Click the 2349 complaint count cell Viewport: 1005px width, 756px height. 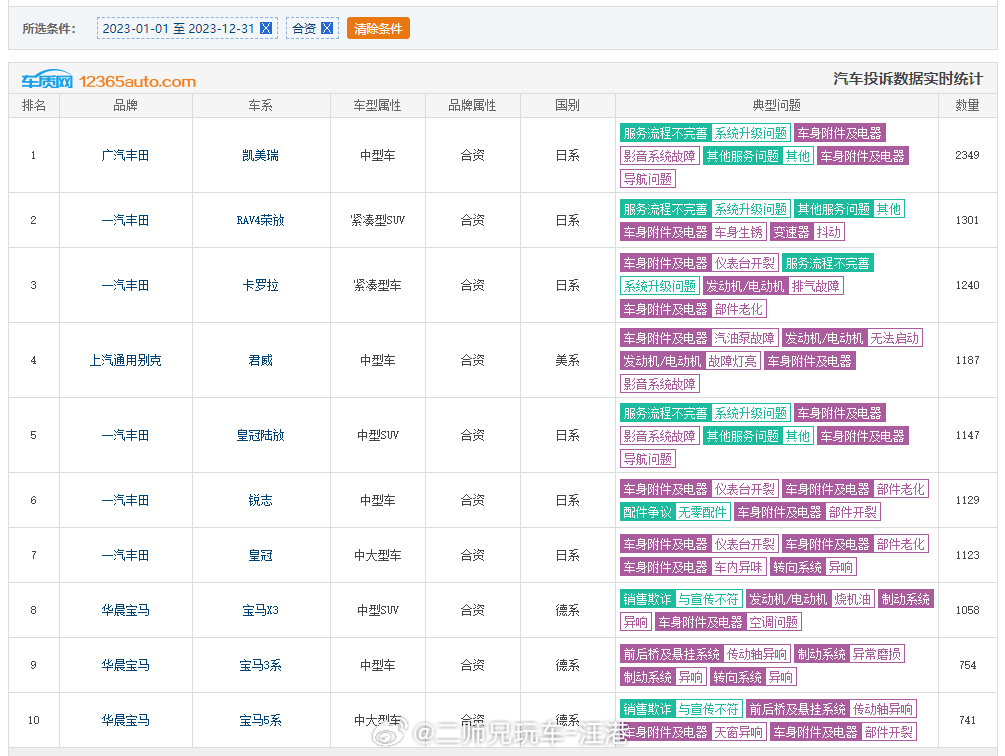(967, 155)
